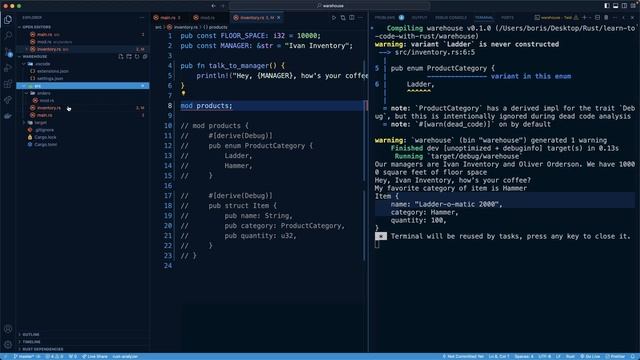Viewport: 640px width, 360px height.
Task: Open Customize Layout button in title bar
Action: point(633,6)
